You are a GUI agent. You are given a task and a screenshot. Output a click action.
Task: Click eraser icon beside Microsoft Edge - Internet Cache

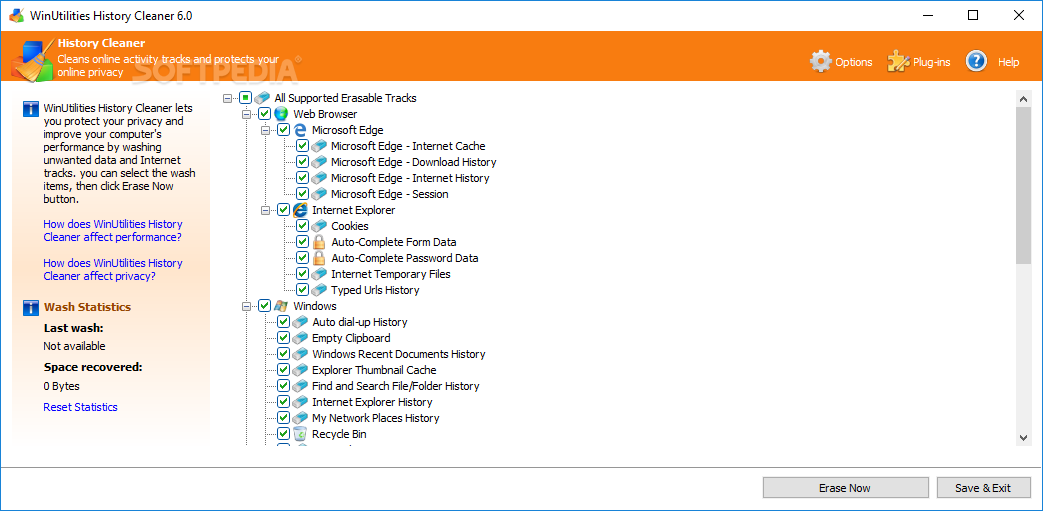[319, 146]
